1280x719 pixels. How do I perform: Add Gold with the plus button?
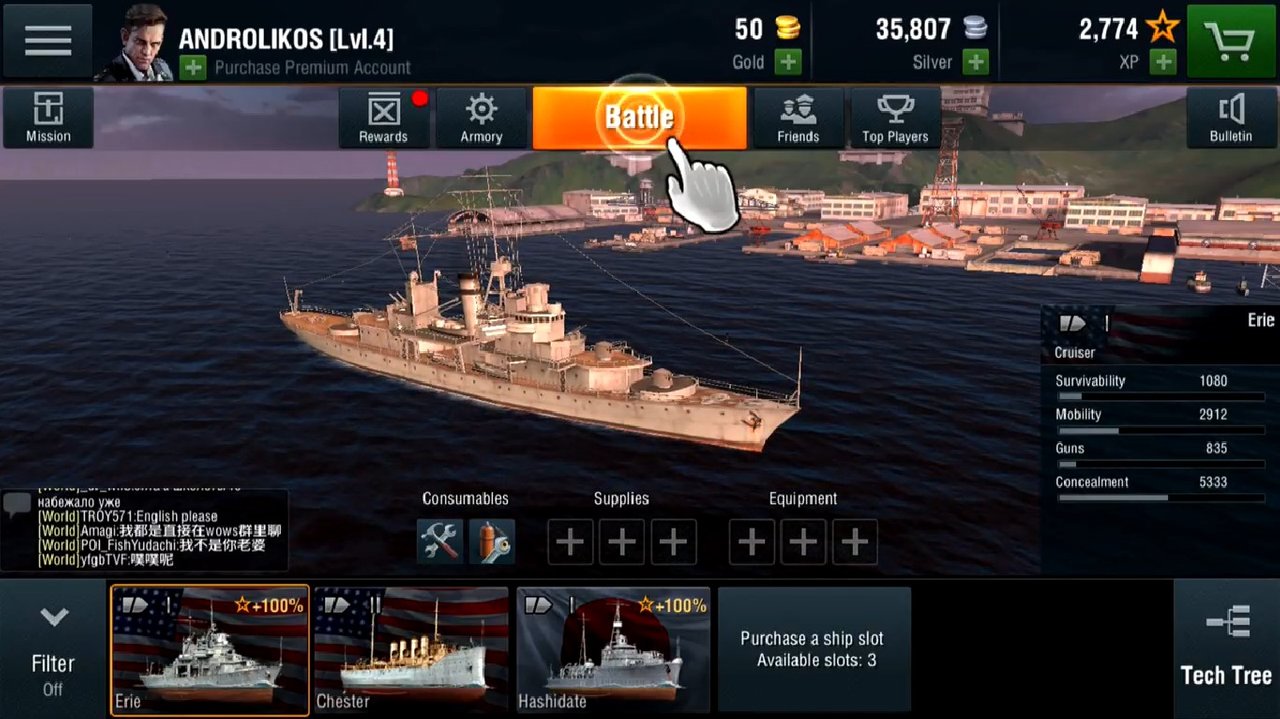(x=789, y=62)
